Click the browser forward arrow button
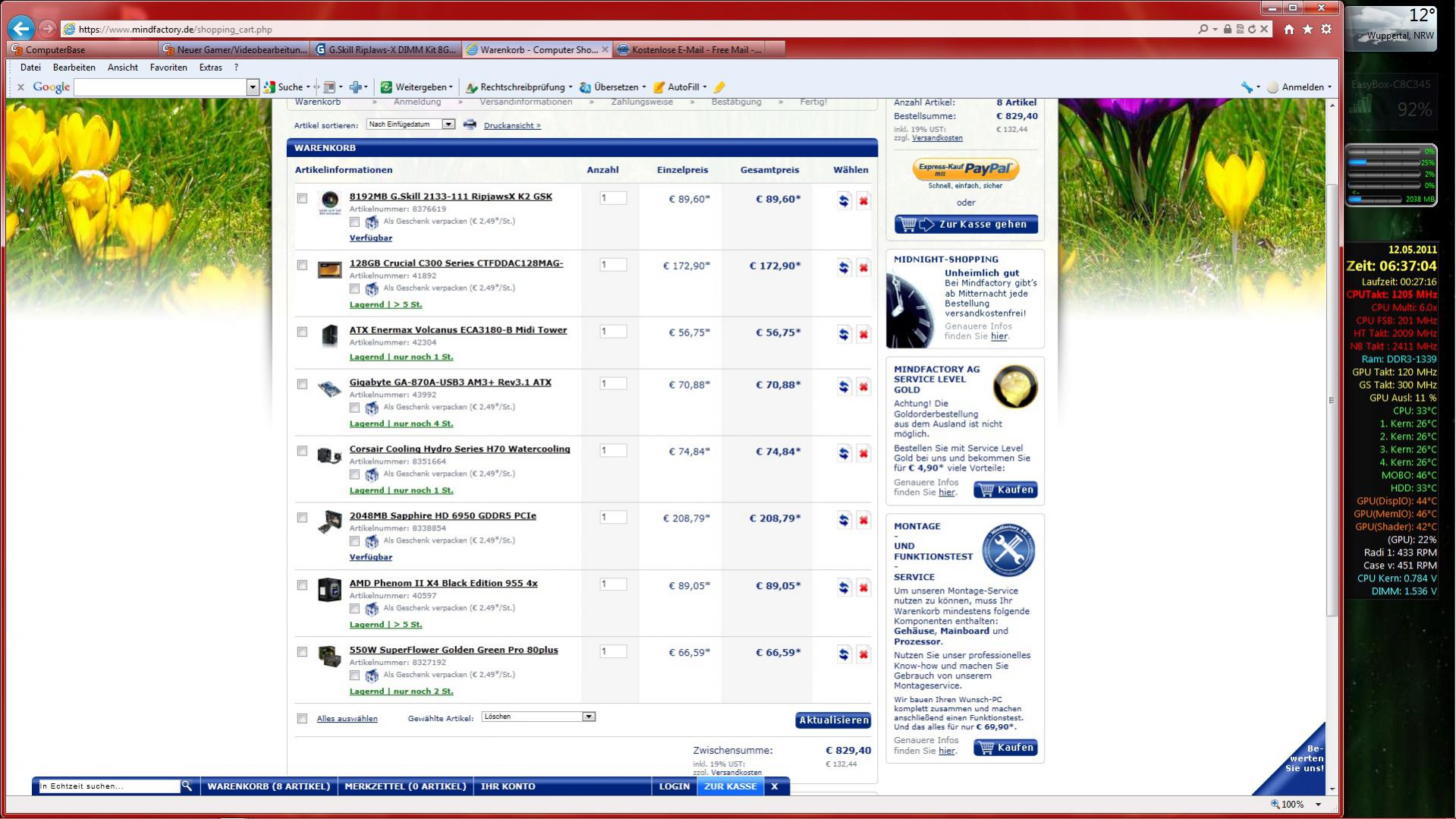The height and width of the screenshot is (819, 1456). click(48, 29)
